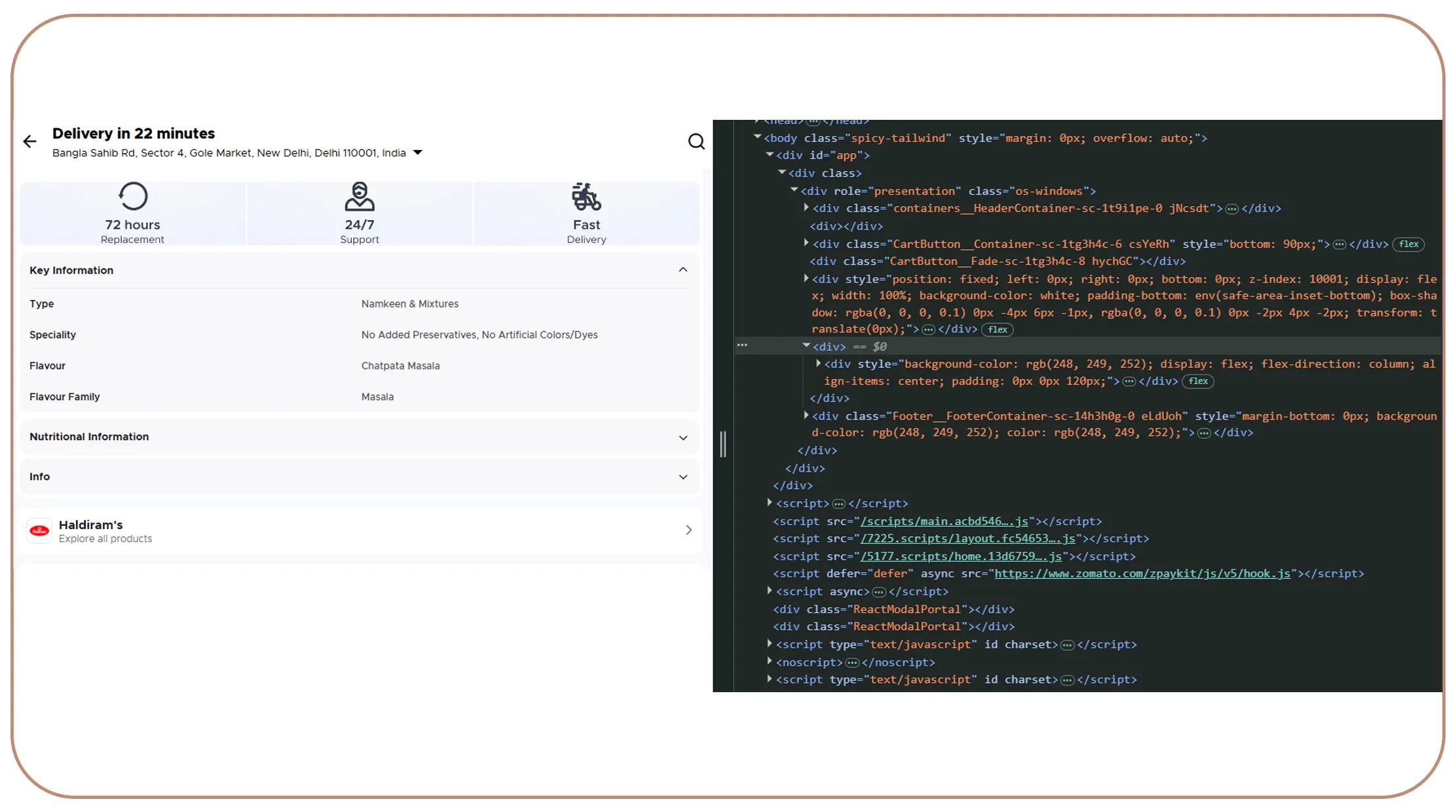
Task: Select the Chatpata Masala flavour value
Action: click(400, 366)
